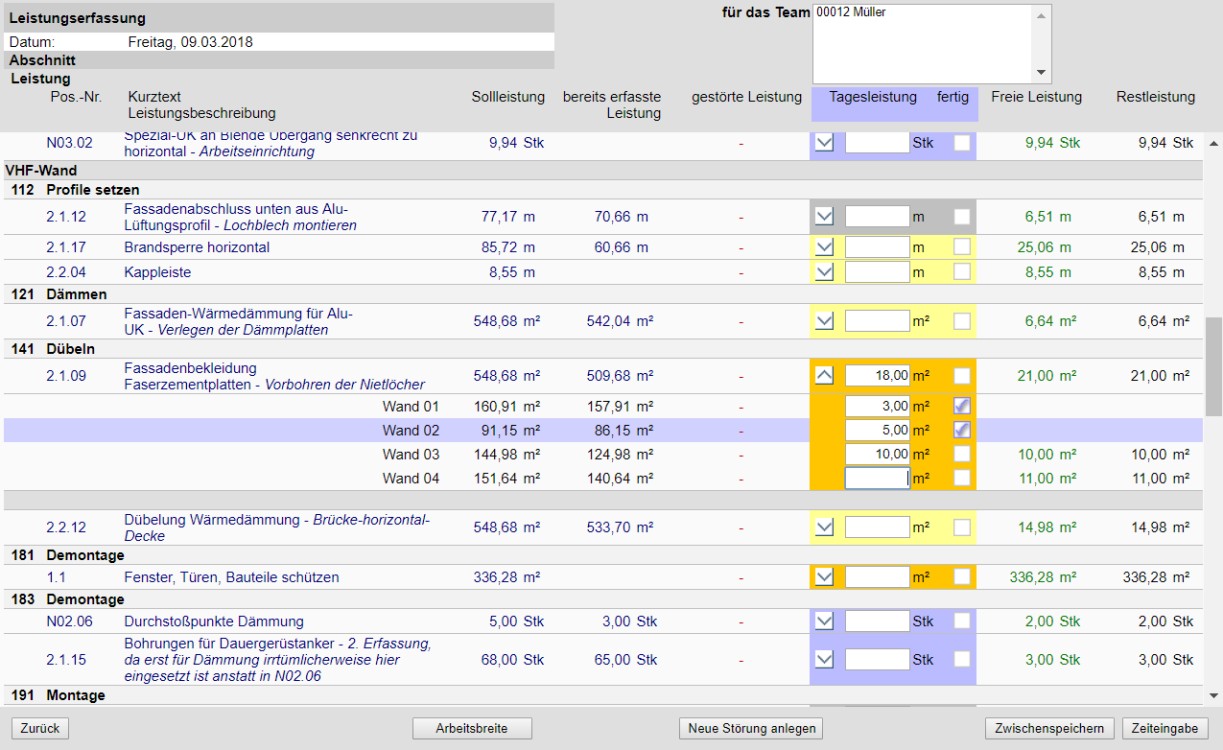Click Wand 02 field showing 5,00

point(877,430)
